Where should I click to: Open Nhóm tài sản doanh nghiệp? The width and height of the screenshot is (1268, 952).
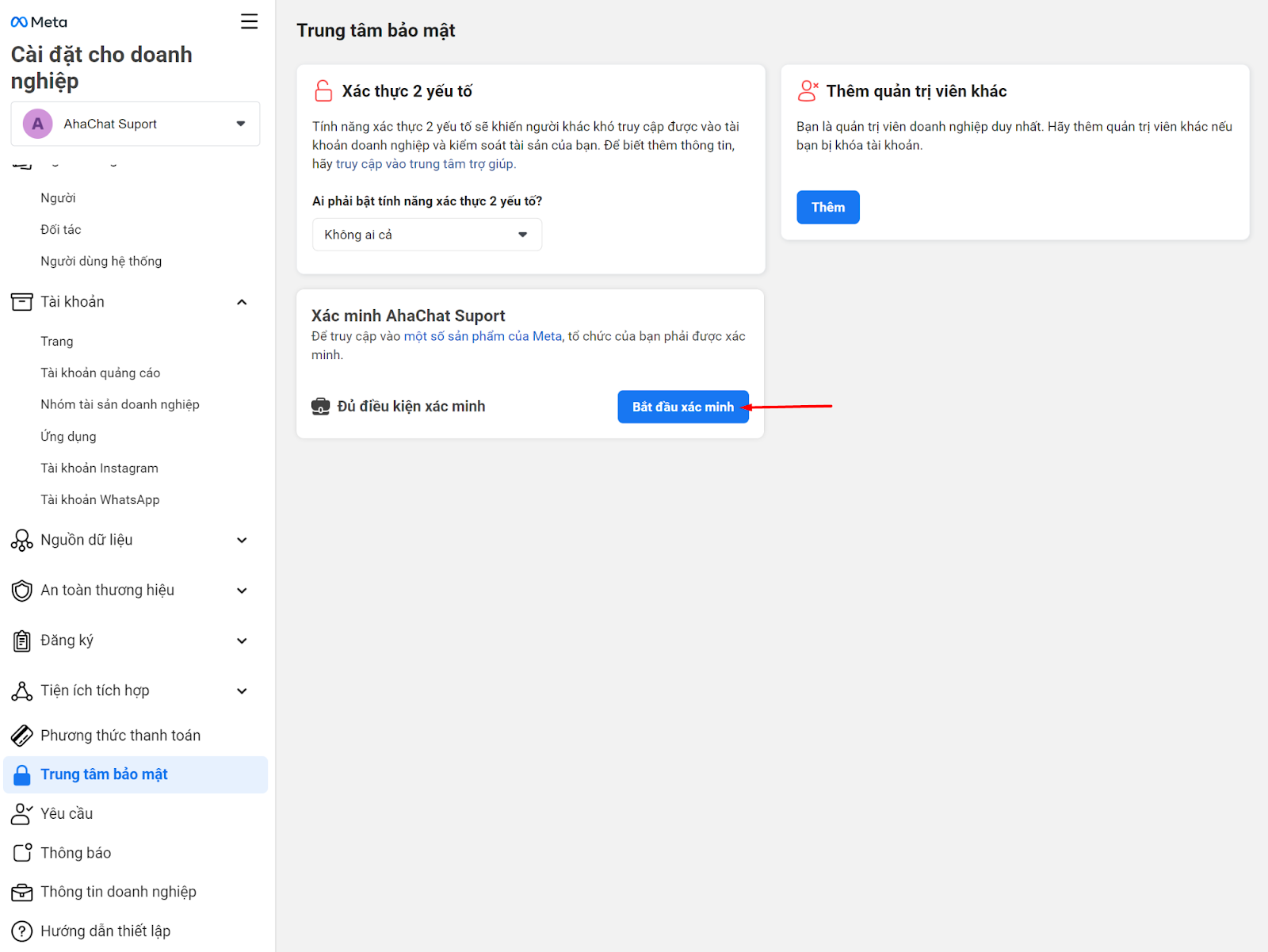click(120, 405)
